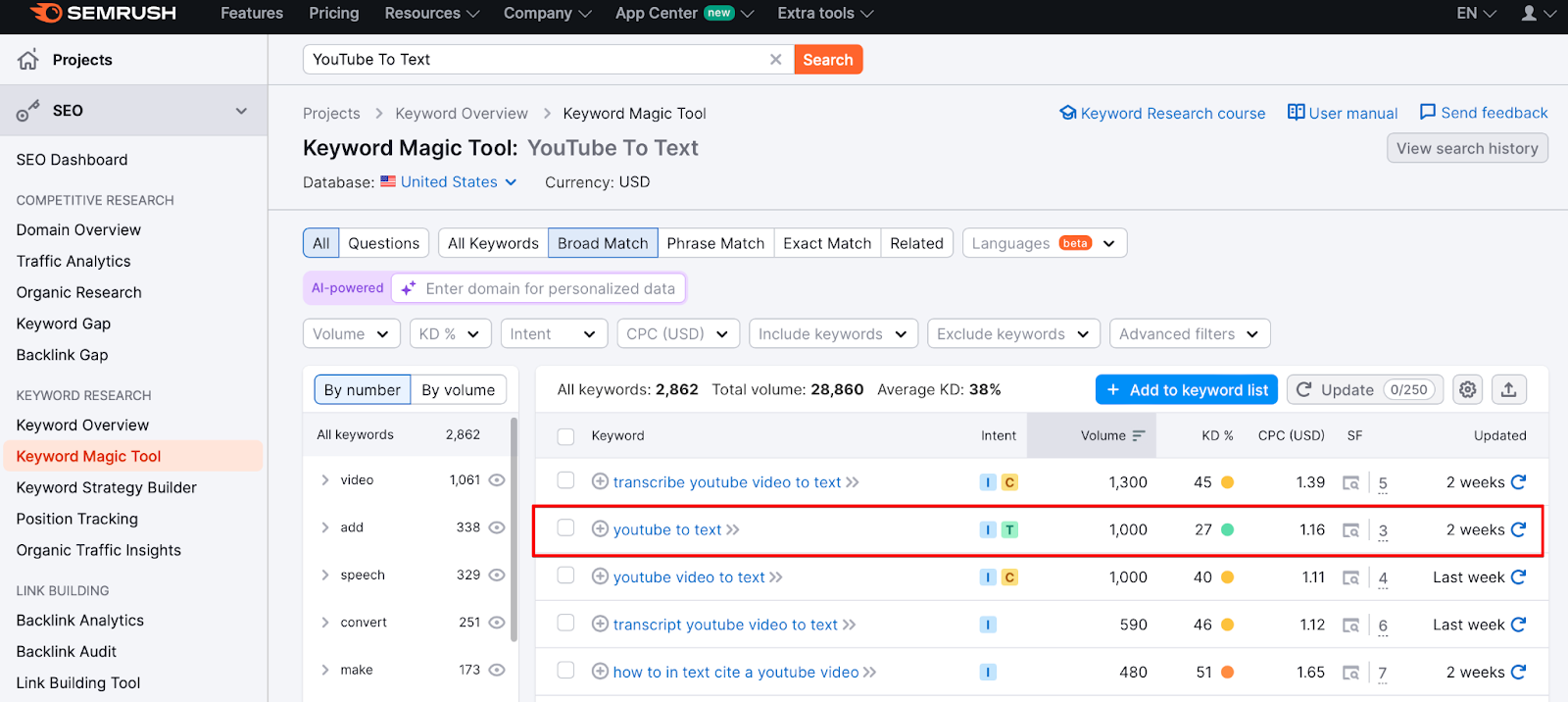
Task: Clear the YouTube To Text search box
Action: [776, 60]
